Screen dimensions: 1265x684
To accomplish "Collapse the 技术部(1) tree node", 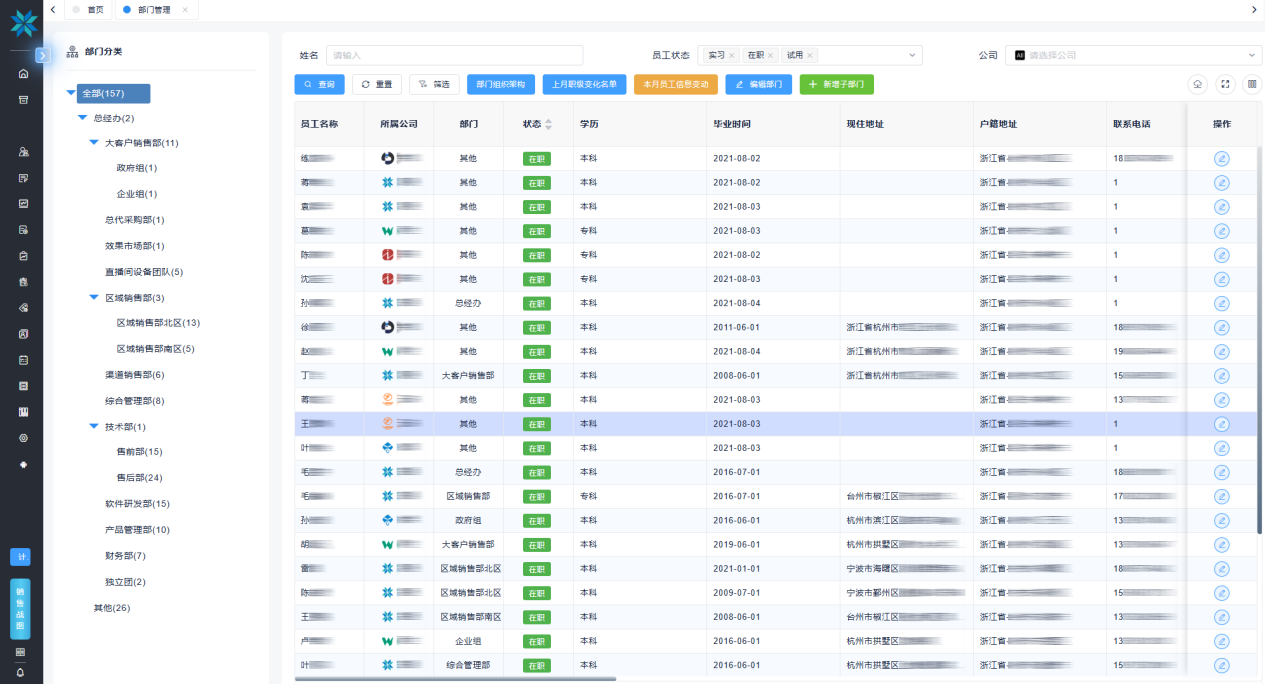I will click(x=95, y=426).
